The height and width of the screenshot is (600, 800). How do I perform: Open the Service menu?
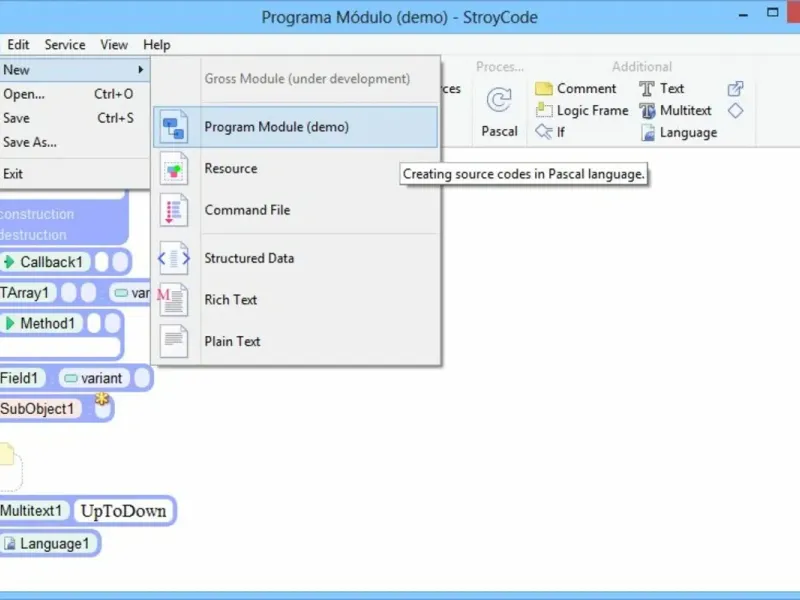click(x=65, y=45)
